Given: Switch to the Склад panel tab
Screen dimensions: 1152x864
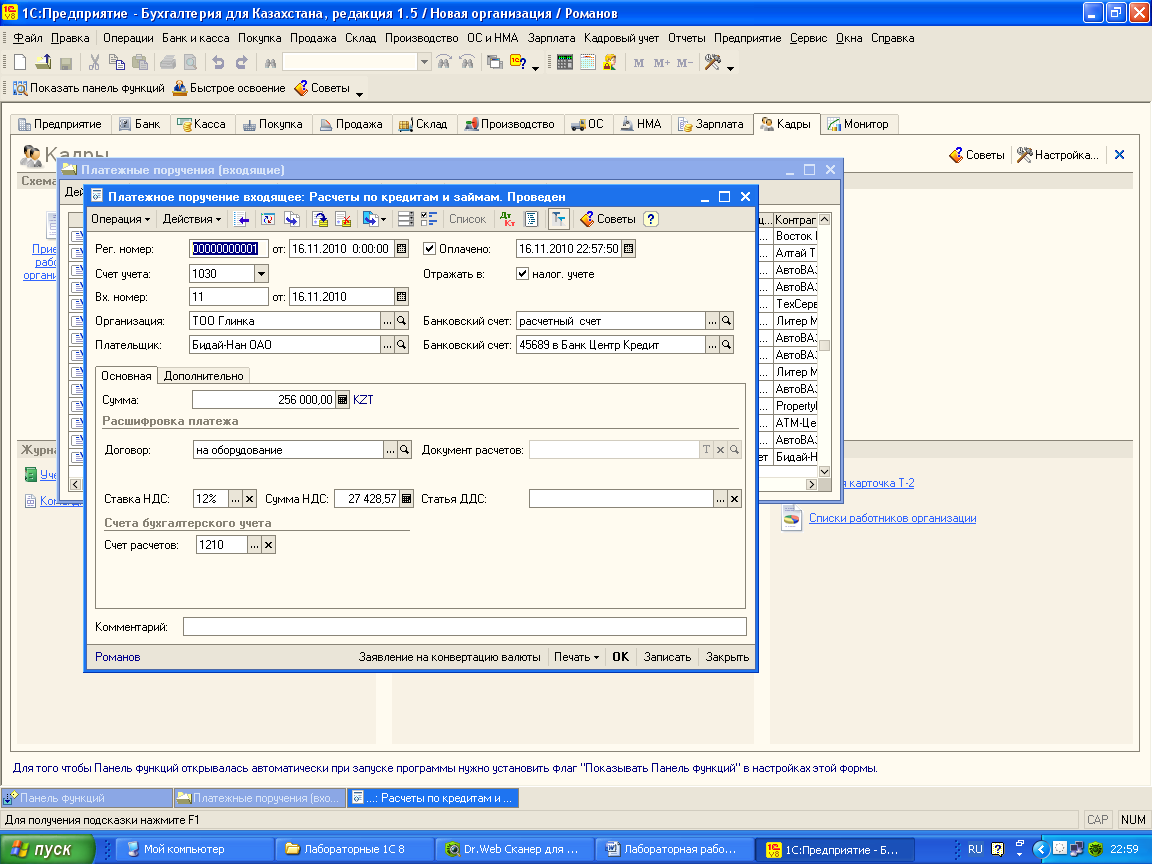Looking at the screenshot, I should pyautogui.click(x=423, y=124).
